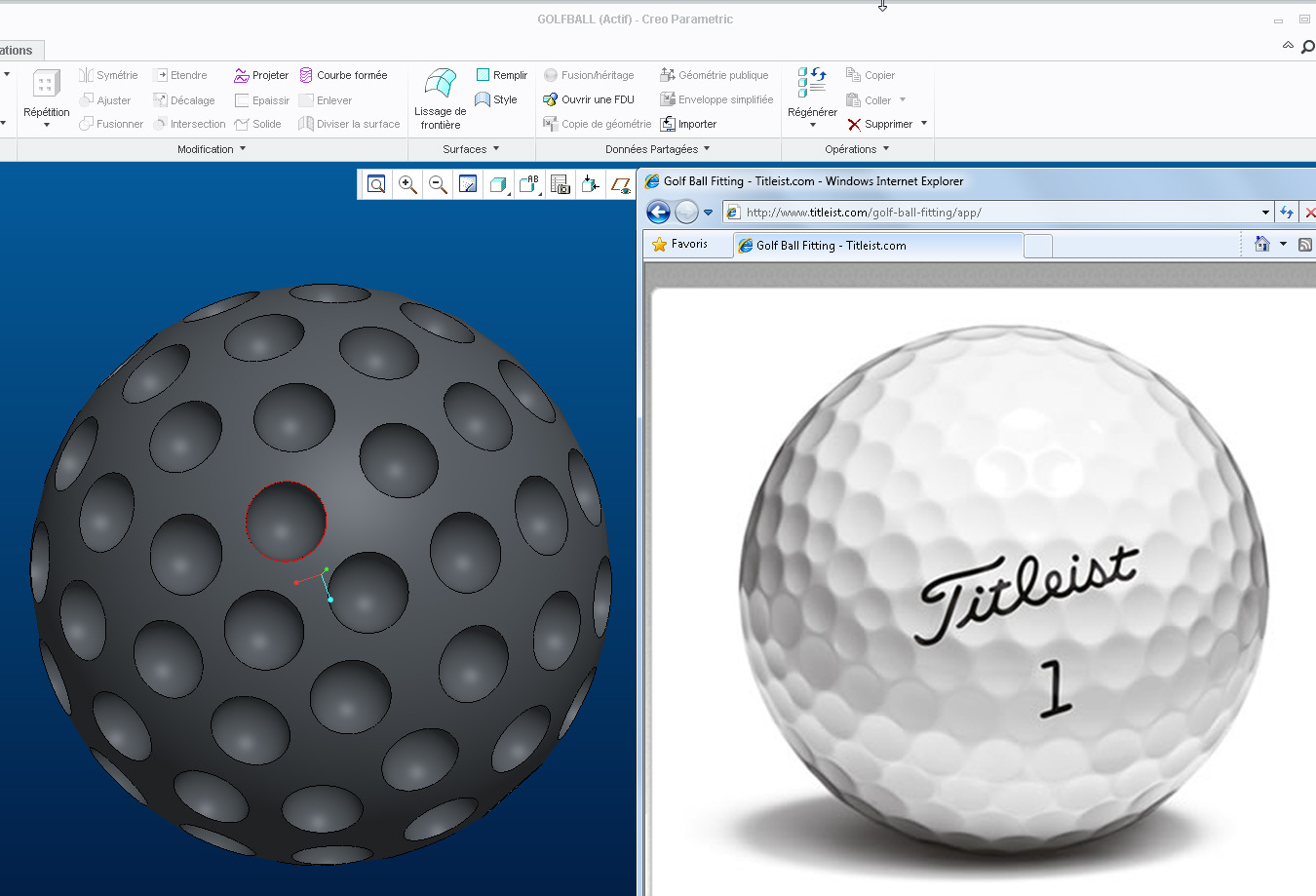Click the refit zoom-to-fit icon
The image size is (1316, 896).
(376, 184)
